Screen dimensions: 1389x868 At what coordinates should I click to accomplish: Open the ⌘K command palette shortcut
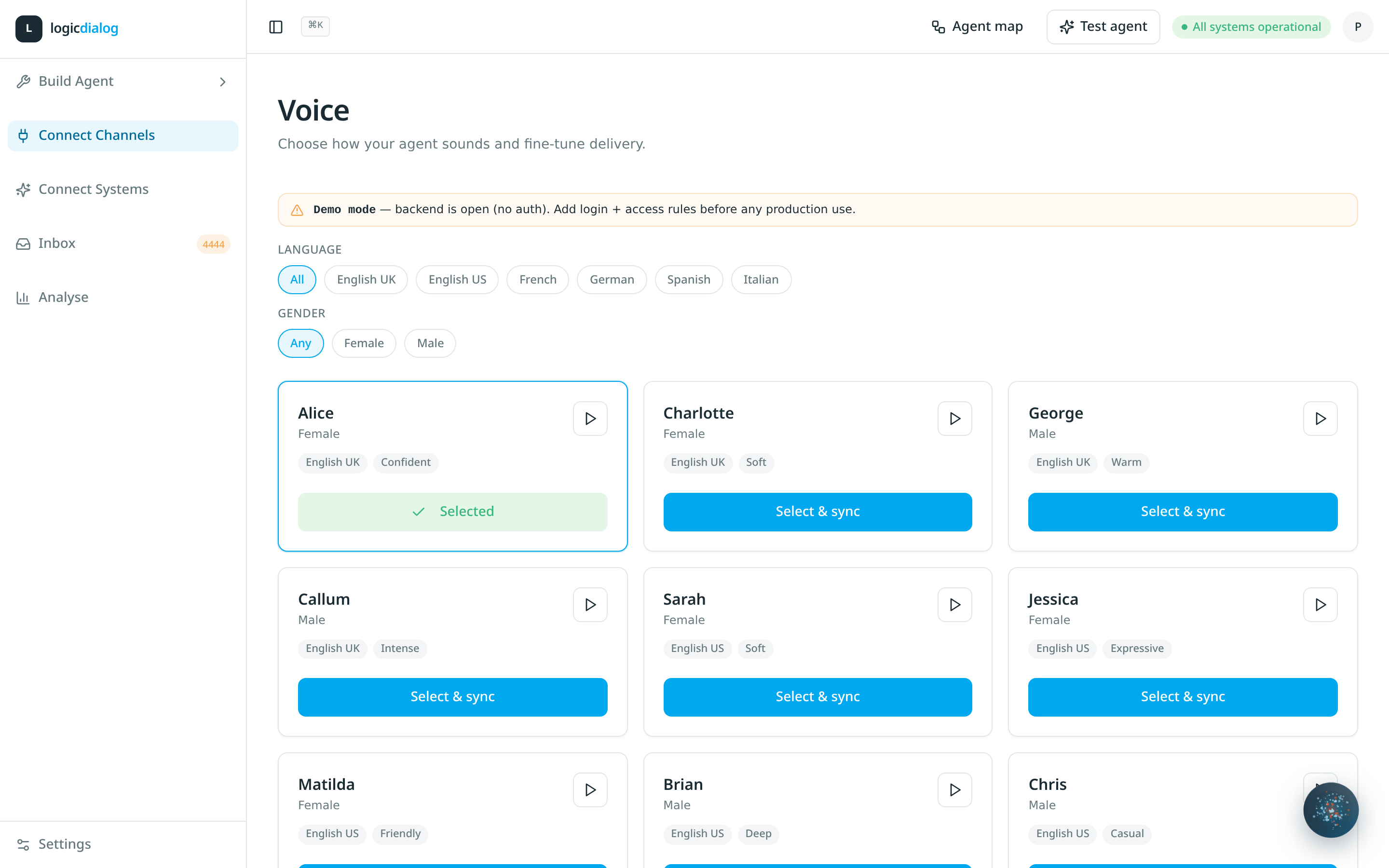click(x=315, y=26)
